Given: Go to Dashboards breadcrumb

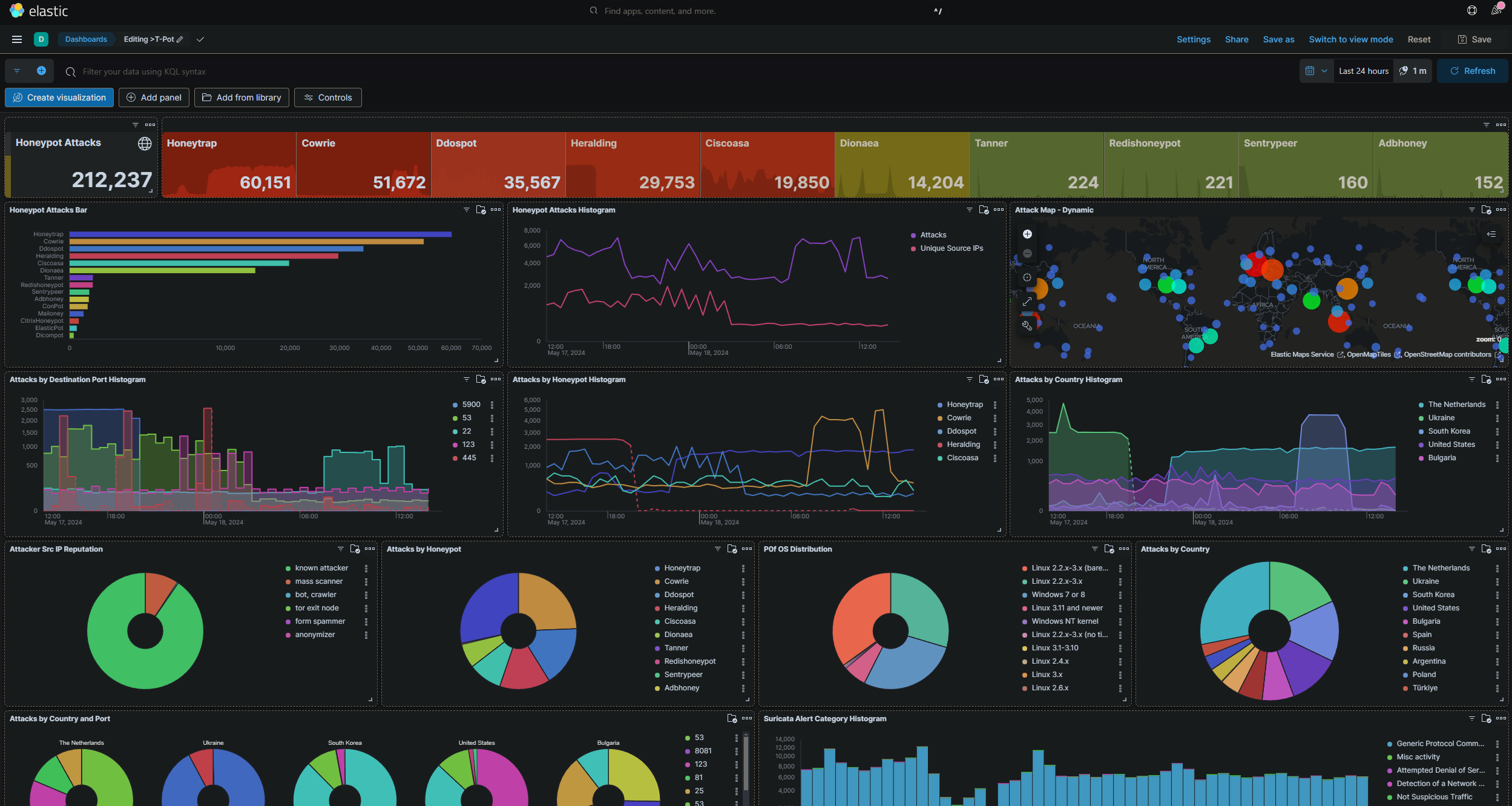Looking at the screenshot, I should (x=86, y=39).
